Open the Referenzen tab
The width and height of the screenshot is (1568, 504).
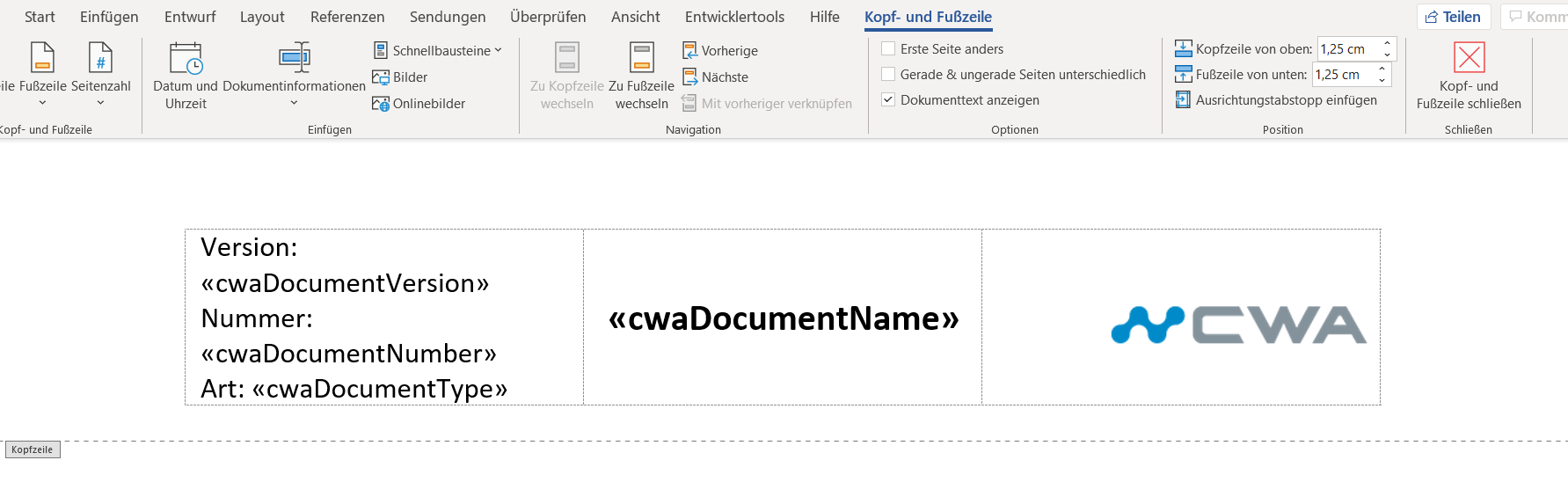pyautogui.click(x=347, y=17)
